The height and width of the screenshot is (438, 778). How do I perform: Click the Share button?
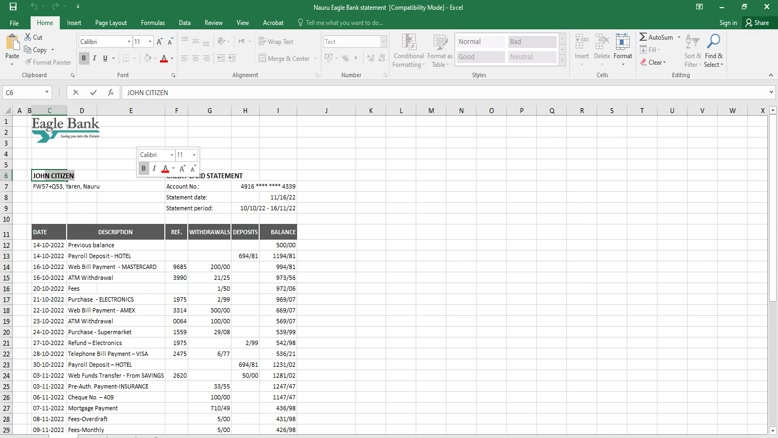coord(756,22)
